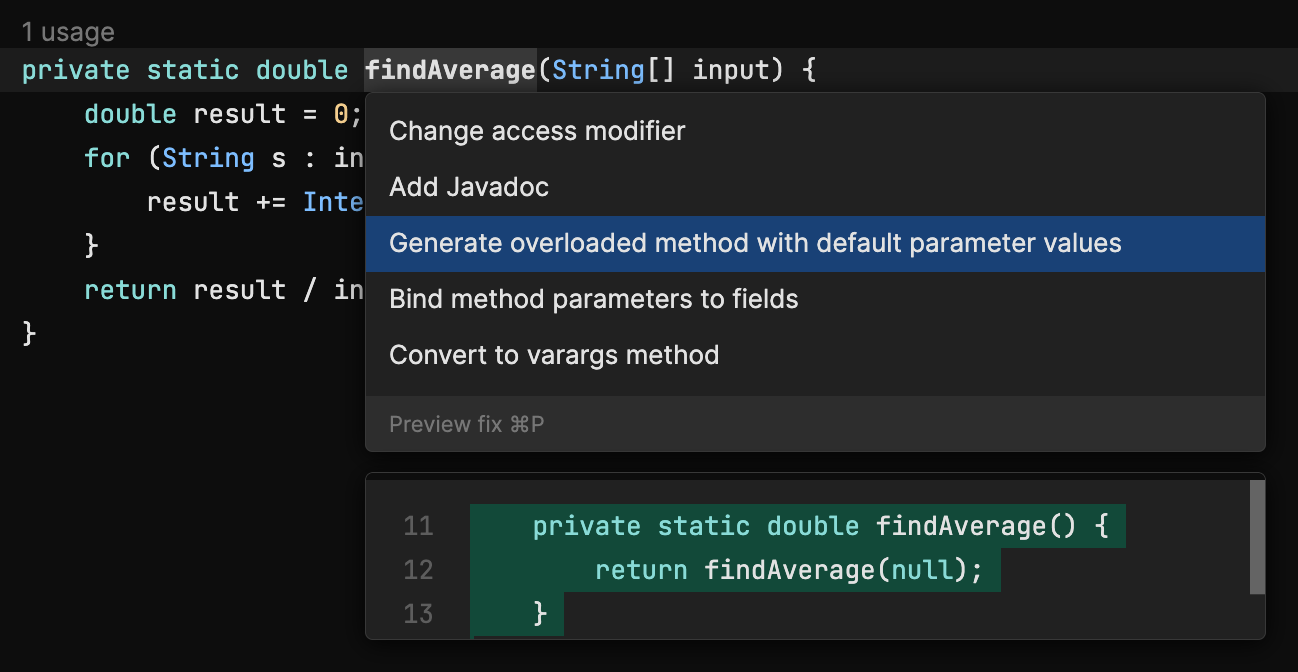This screenshot has width=1298, height=672.
Task: Place caret on the findAverage method name
Action: click(449, 69)
